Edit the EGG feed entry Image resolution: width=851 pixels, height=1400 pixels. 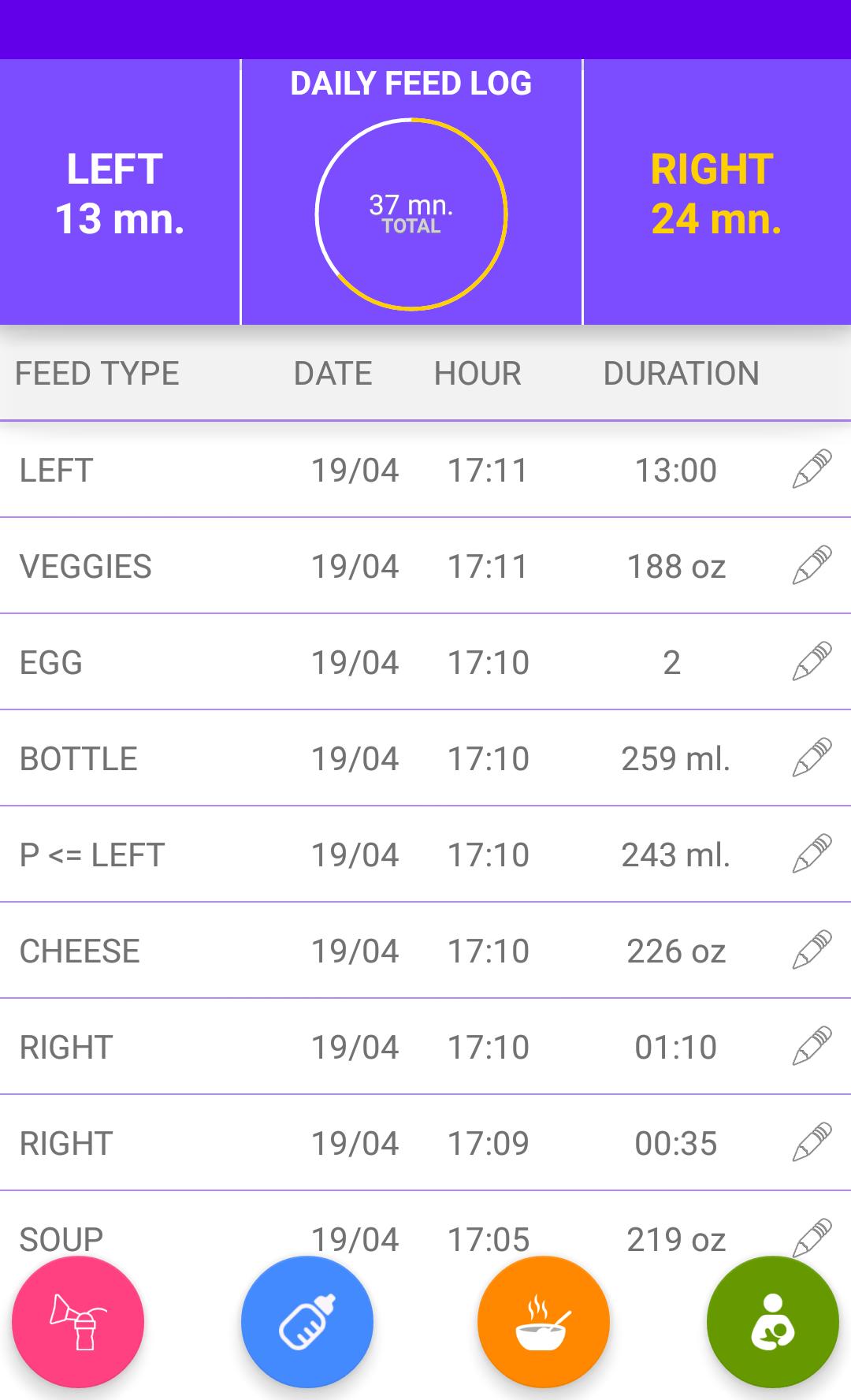coord(812,662)
